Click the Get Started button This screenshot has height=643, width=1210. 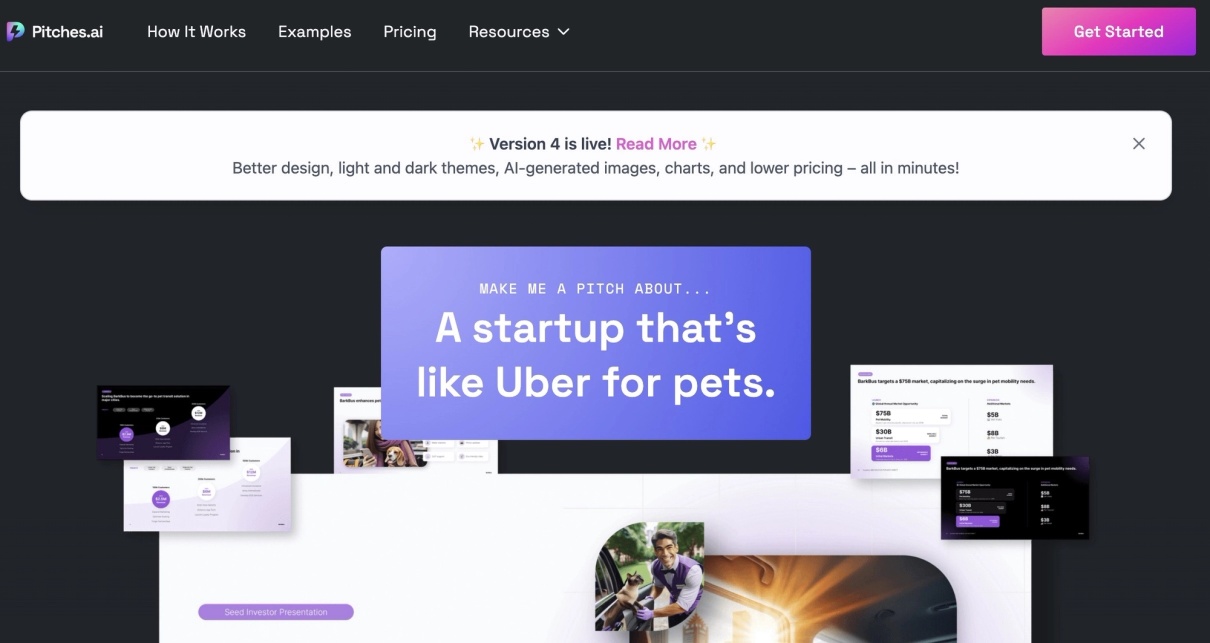[x=1118, y=32]
